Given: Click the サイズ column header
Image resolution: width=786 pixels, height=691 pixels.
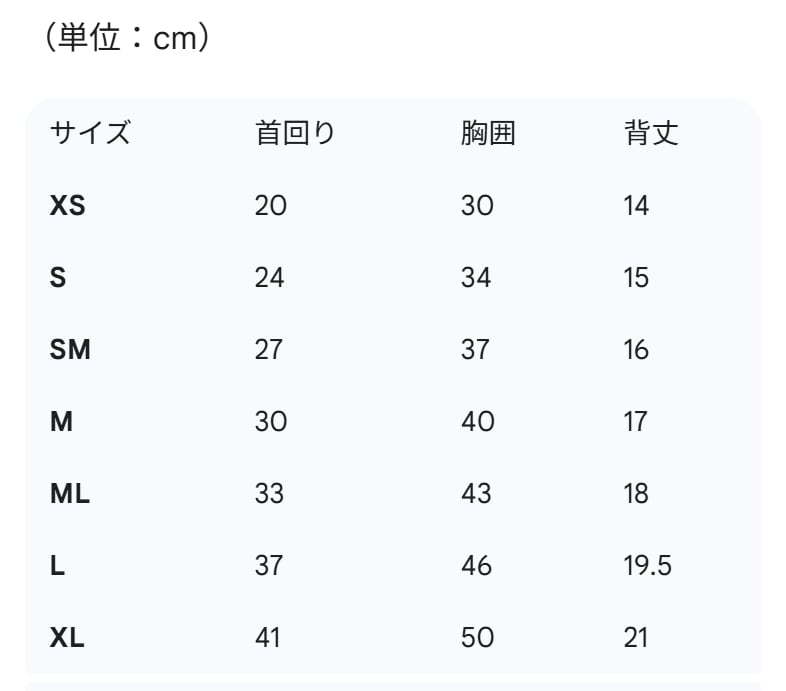Looking at the screenshot, I should click(x=90, y=133).
